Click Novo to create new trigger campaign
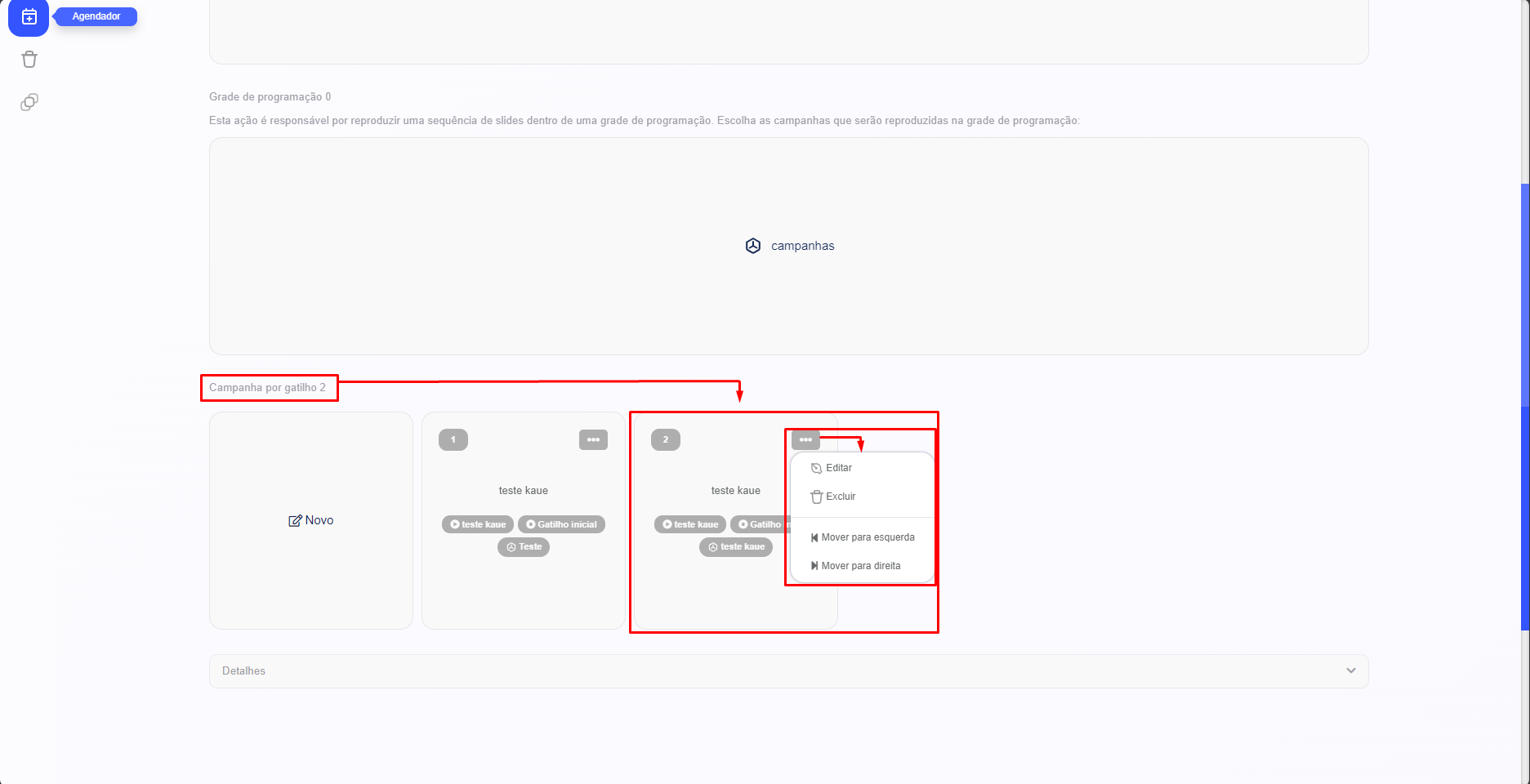This screenshot has width=1530, height=784. coord(311,520)
